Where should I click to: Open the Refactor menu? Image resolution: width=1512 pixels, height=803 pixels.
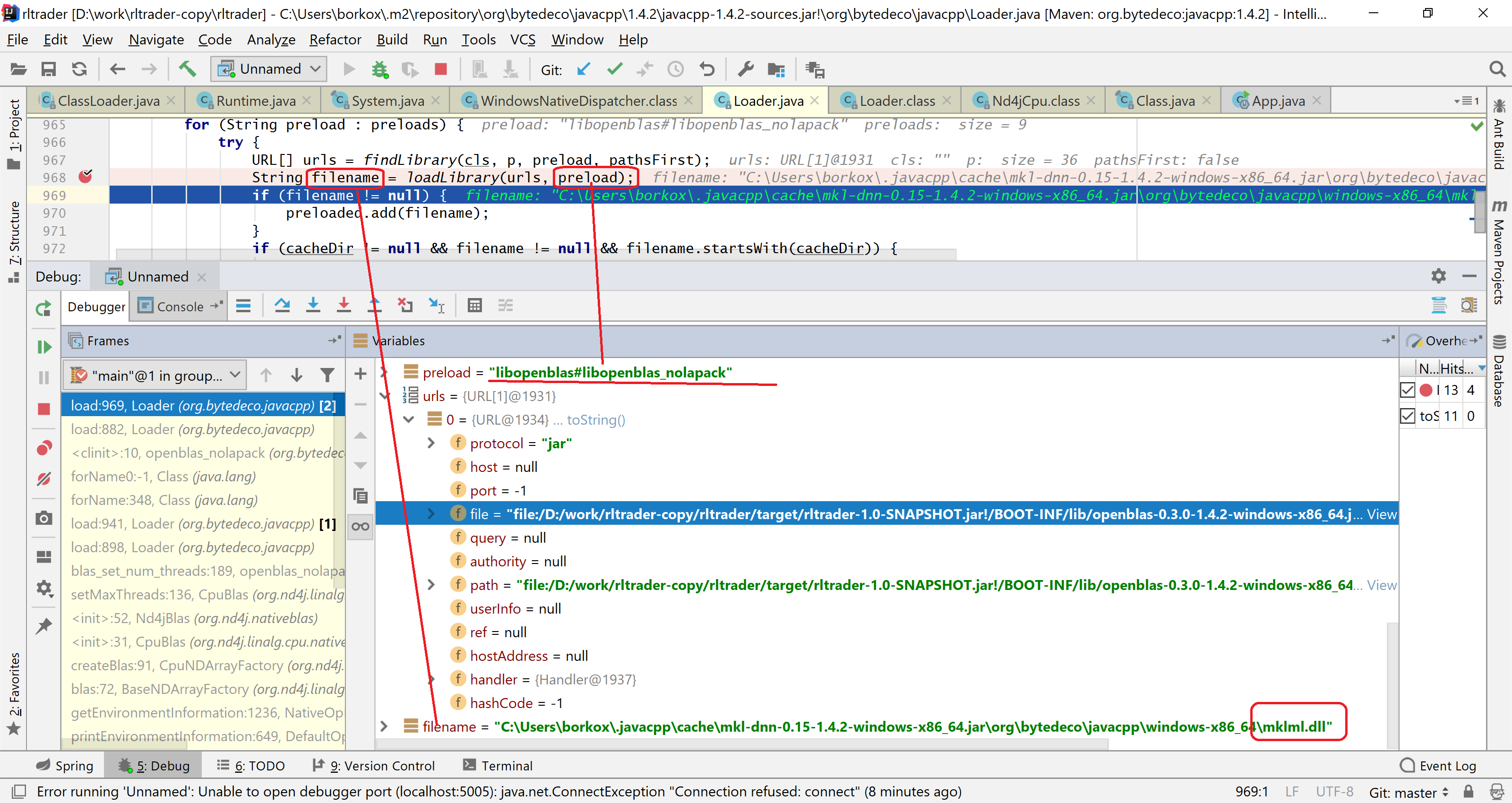click(335, 39)
